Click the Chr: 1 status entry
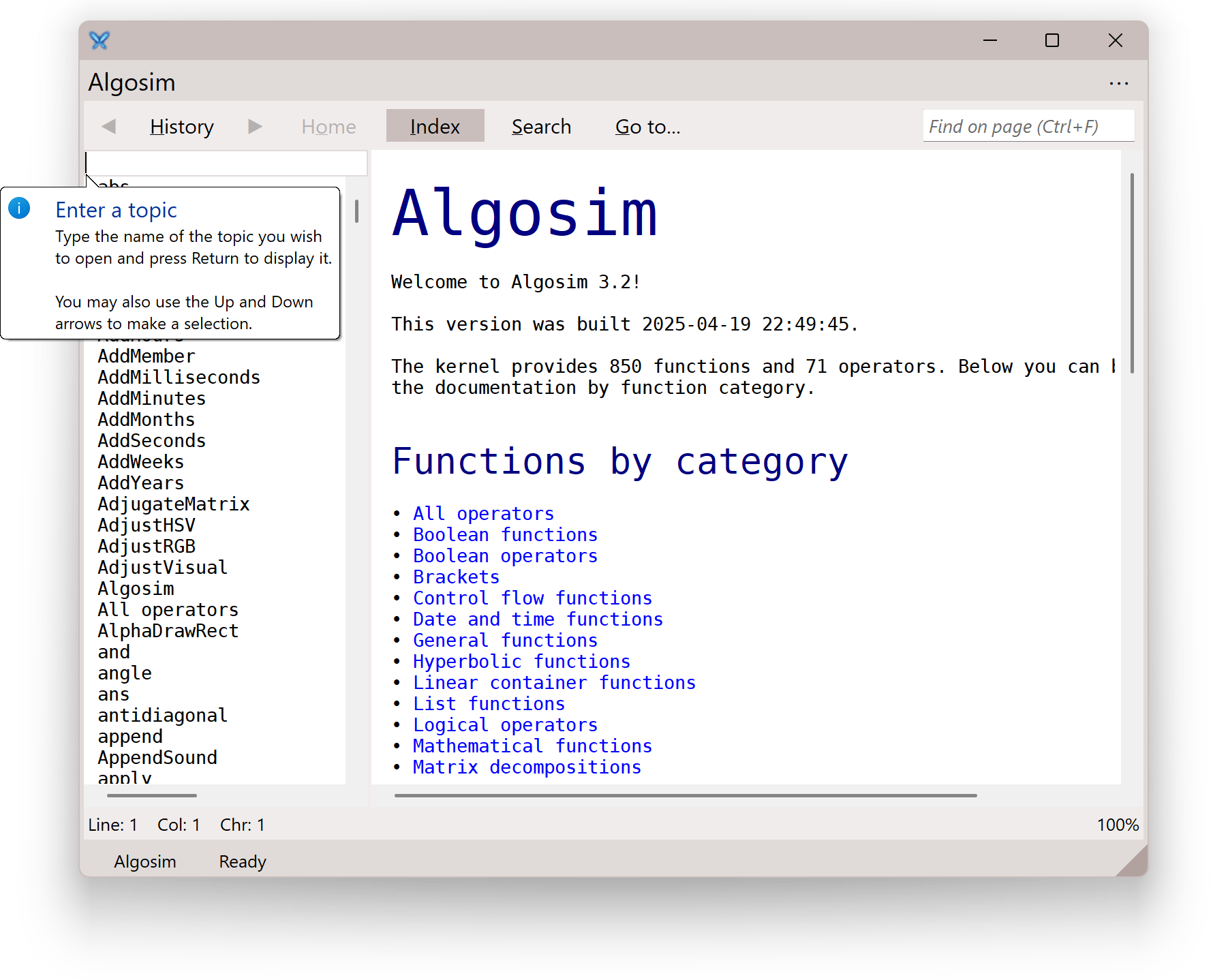 coord(242,825)
